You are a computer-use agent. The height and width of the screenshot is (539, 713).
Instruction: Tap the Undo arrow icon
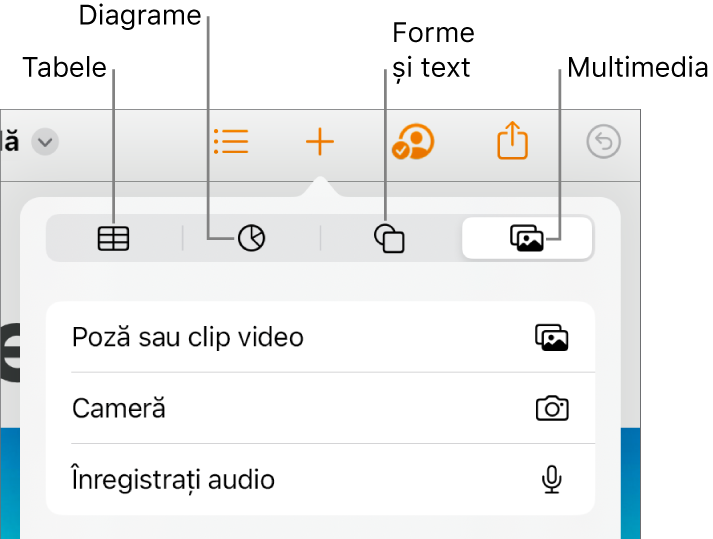click(603, 142)
